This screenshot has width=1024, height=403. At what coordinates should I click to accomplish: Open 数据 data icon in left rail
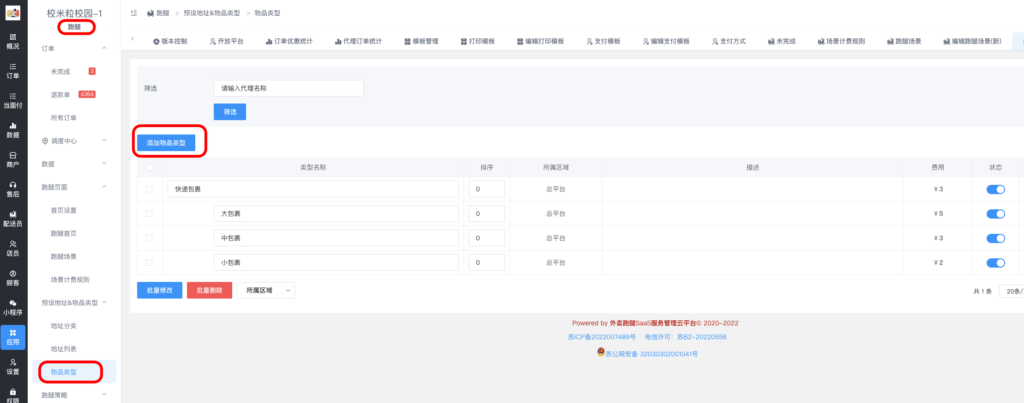(x=13, y=129)
